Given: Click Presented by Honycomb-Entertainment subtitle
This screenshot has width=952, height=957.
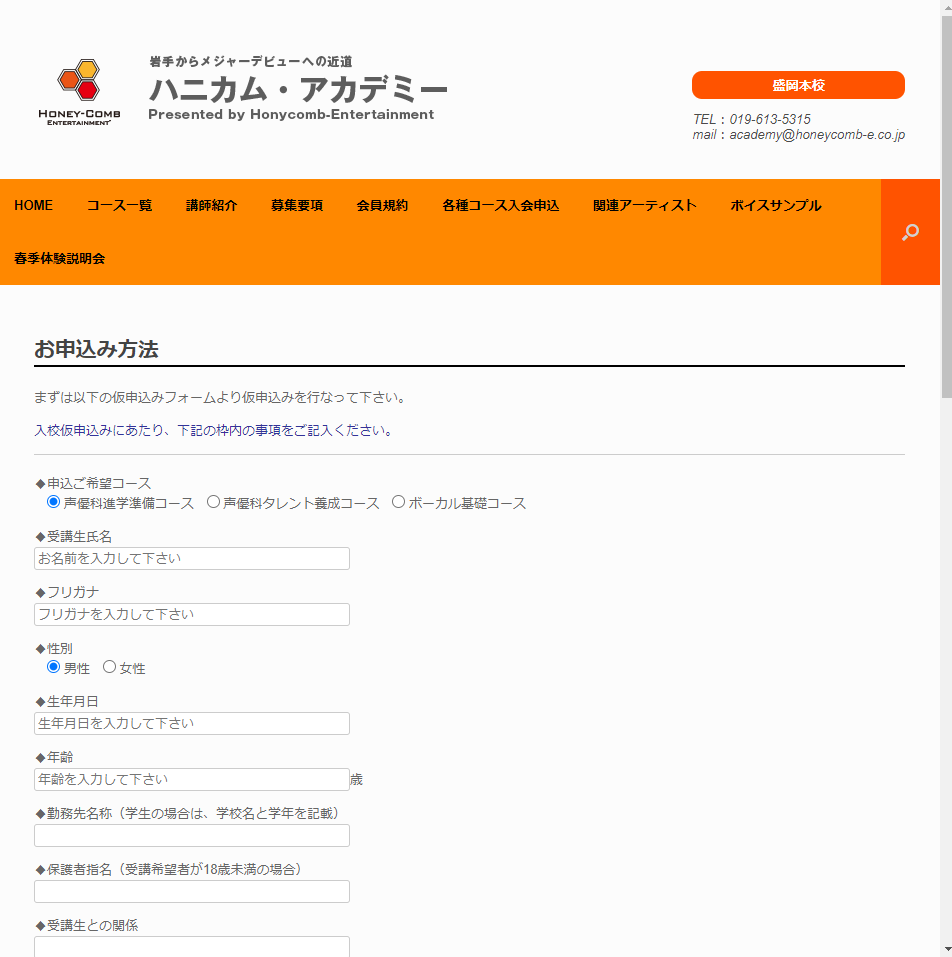Looking at the screenshot, I should coord(291,114).
